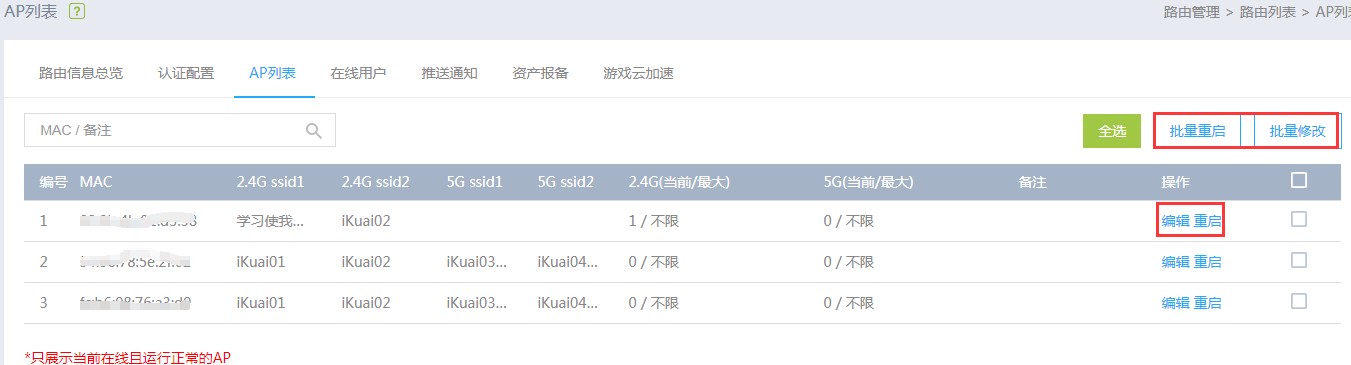Click the green 全选 button

coord(1112,131)
